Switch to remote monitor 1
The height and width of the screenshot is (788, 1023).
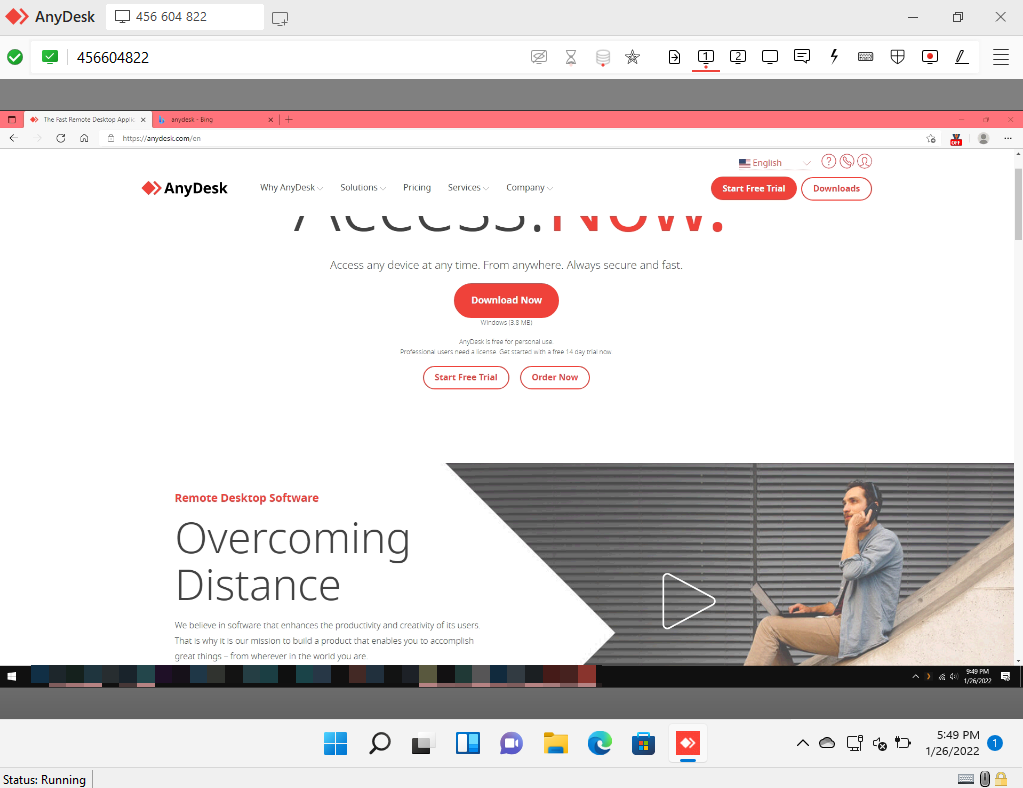(705, 57)
